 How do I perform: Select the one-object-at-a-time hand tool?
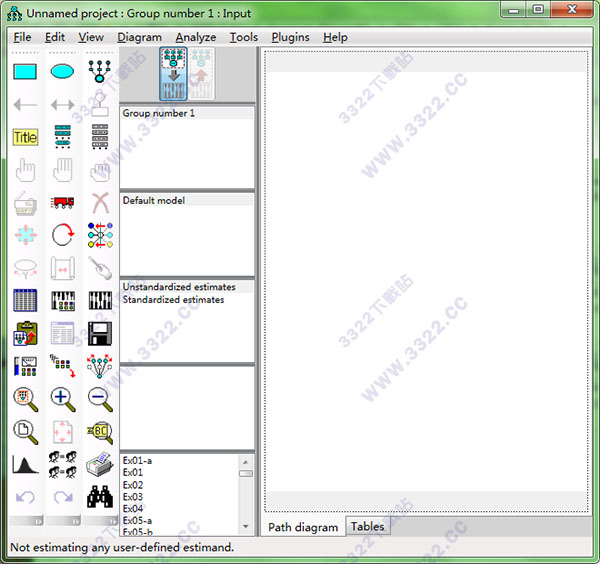tap(25, 170)
